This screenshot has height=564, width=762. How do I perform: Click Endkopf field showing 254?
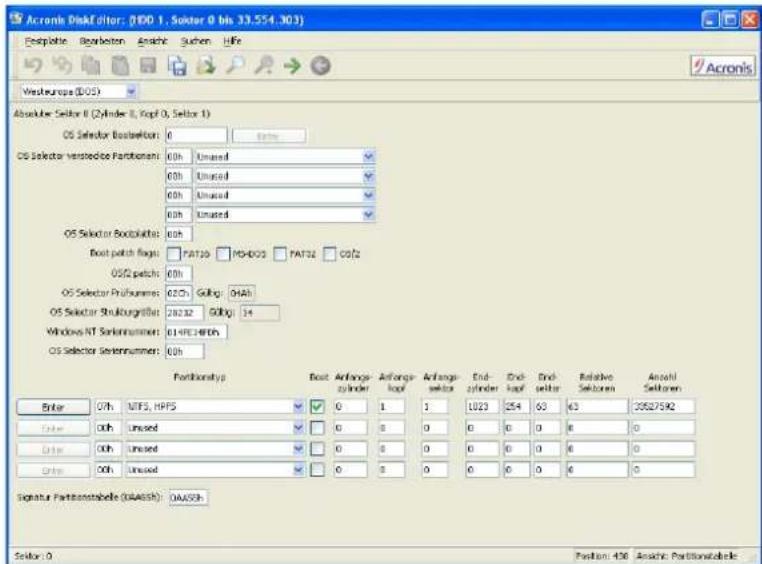coord(517,407)
